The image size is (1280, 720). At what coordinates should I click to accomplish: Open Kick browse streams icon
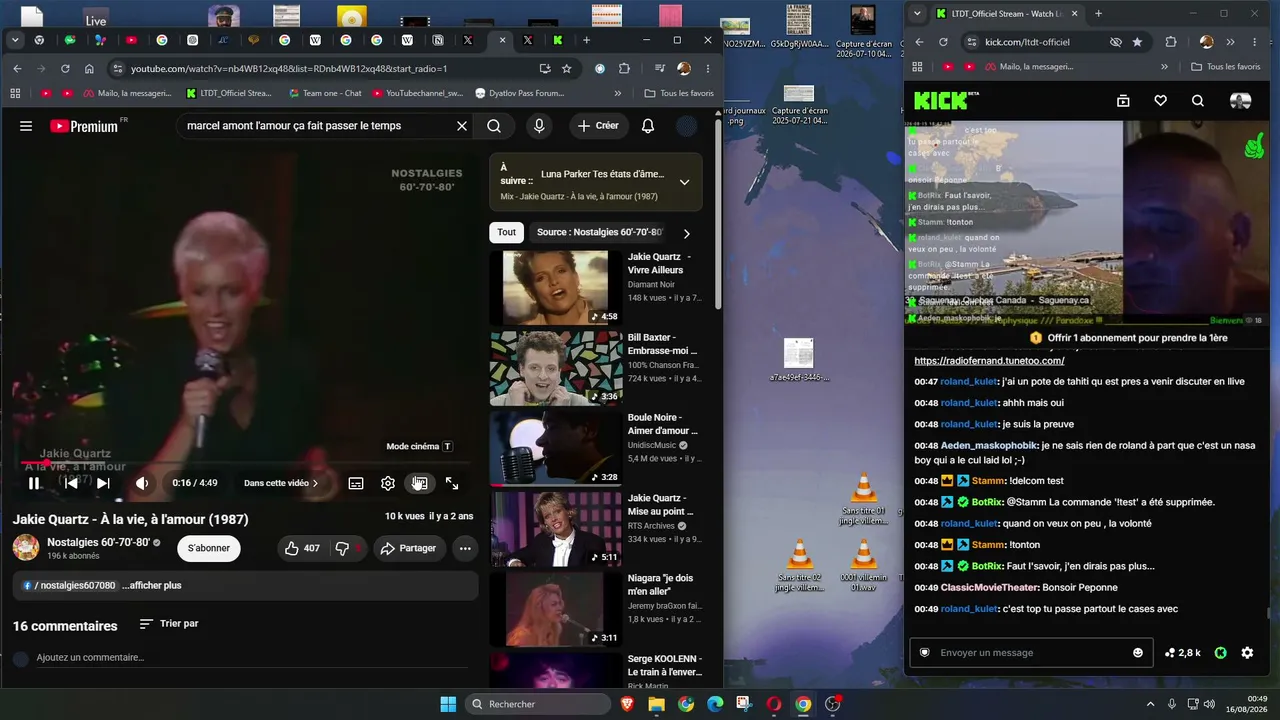(1123, 100)
